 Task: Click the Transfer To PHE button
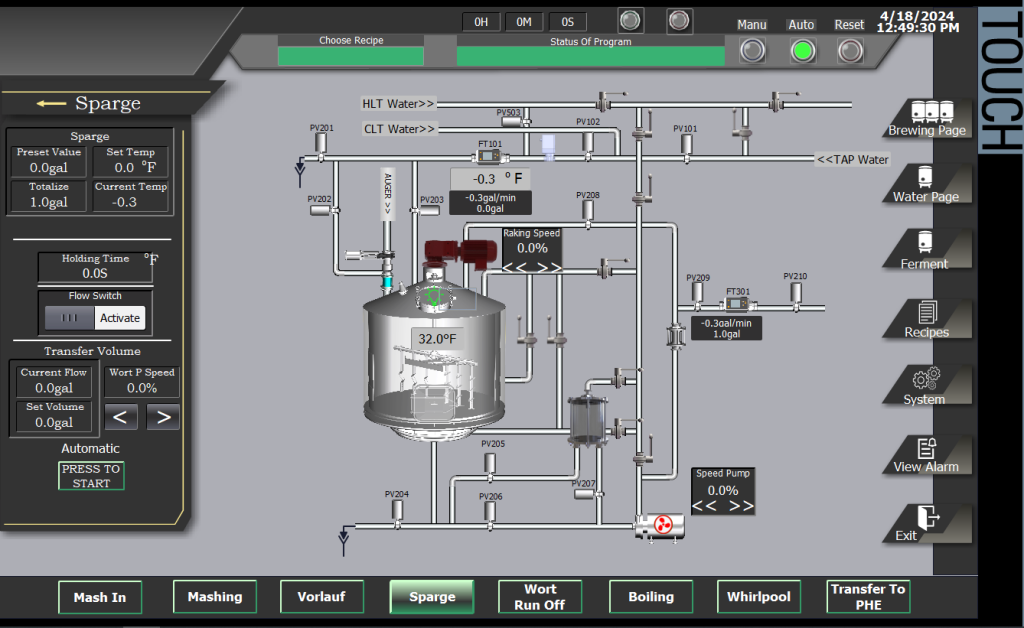[x=868, y=597]
